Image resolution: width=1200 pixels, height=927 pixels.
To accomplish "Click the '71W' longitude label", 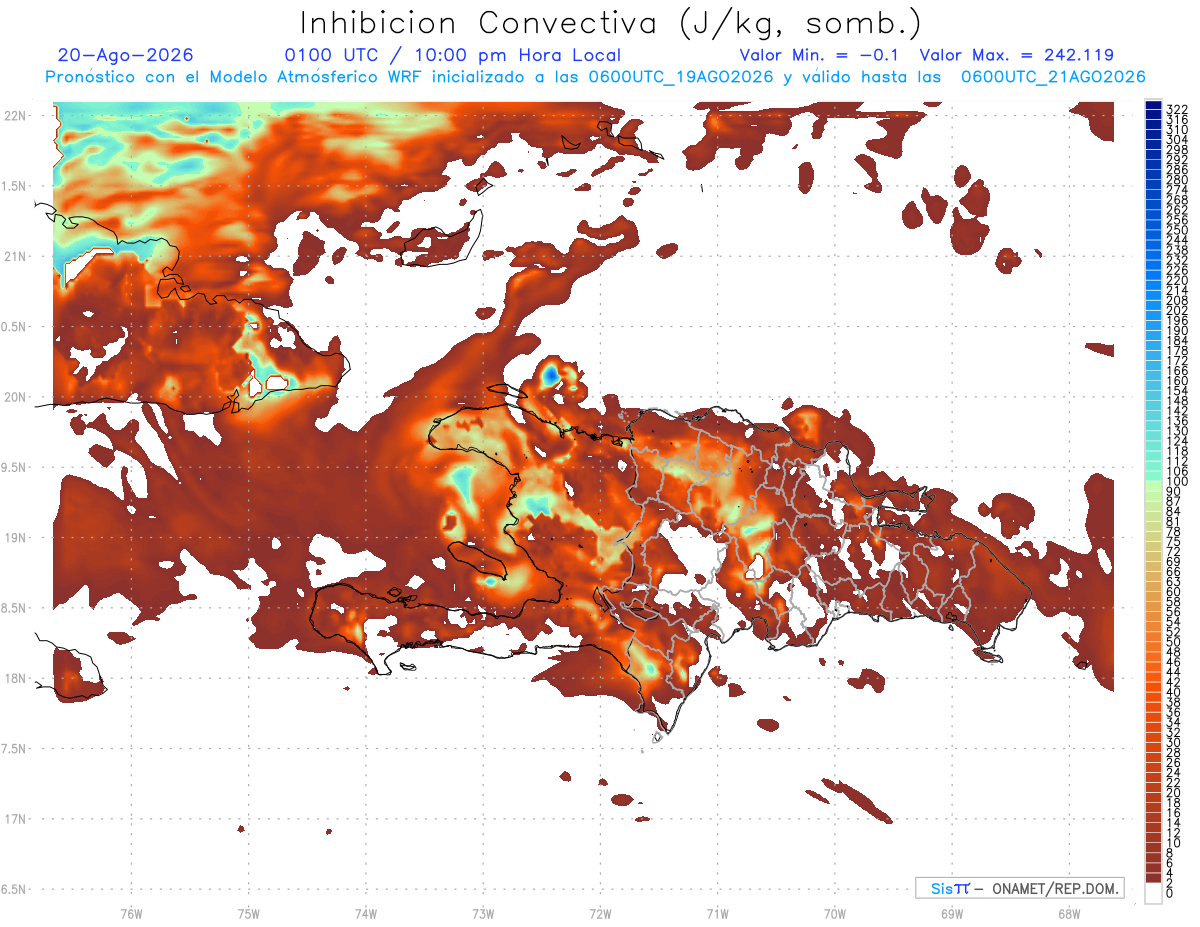I will tap(717, 912).
